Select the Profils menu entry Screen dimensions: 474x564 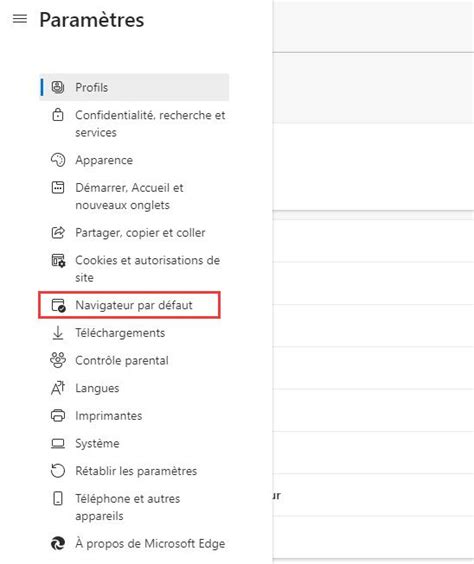point(134,87)
